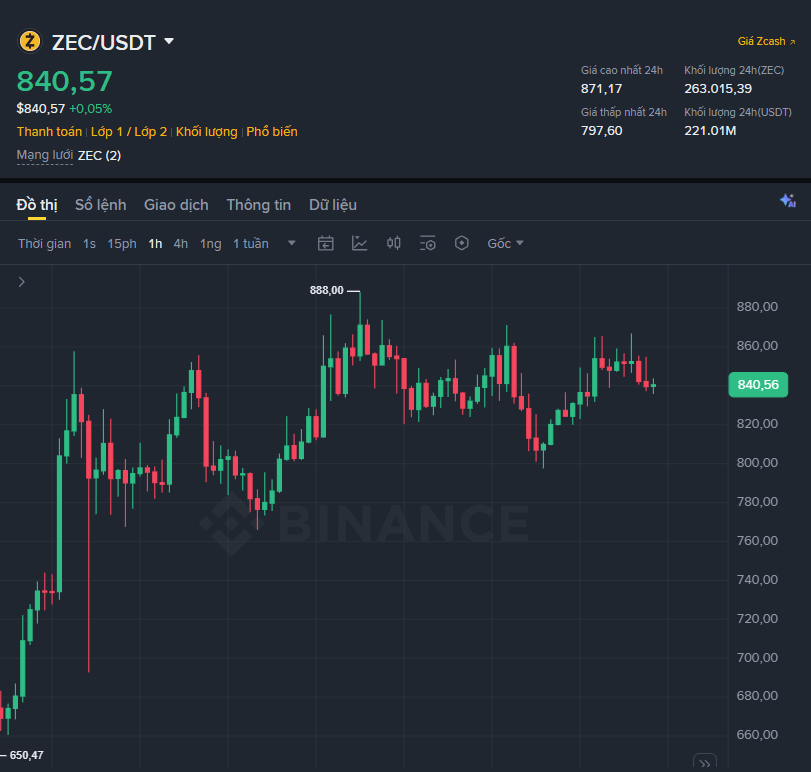This screenshot has height=772, width=811.
Task: Switch to the Giao dịch tab
Action: pyautogui.click(x=176, y=205)
